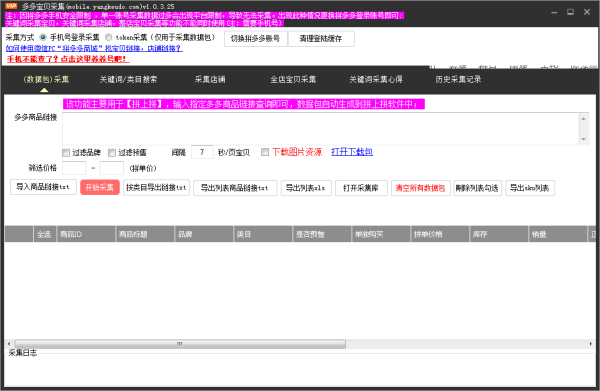Select token采集 radio option
600x391 pixels.
point(109,37)
